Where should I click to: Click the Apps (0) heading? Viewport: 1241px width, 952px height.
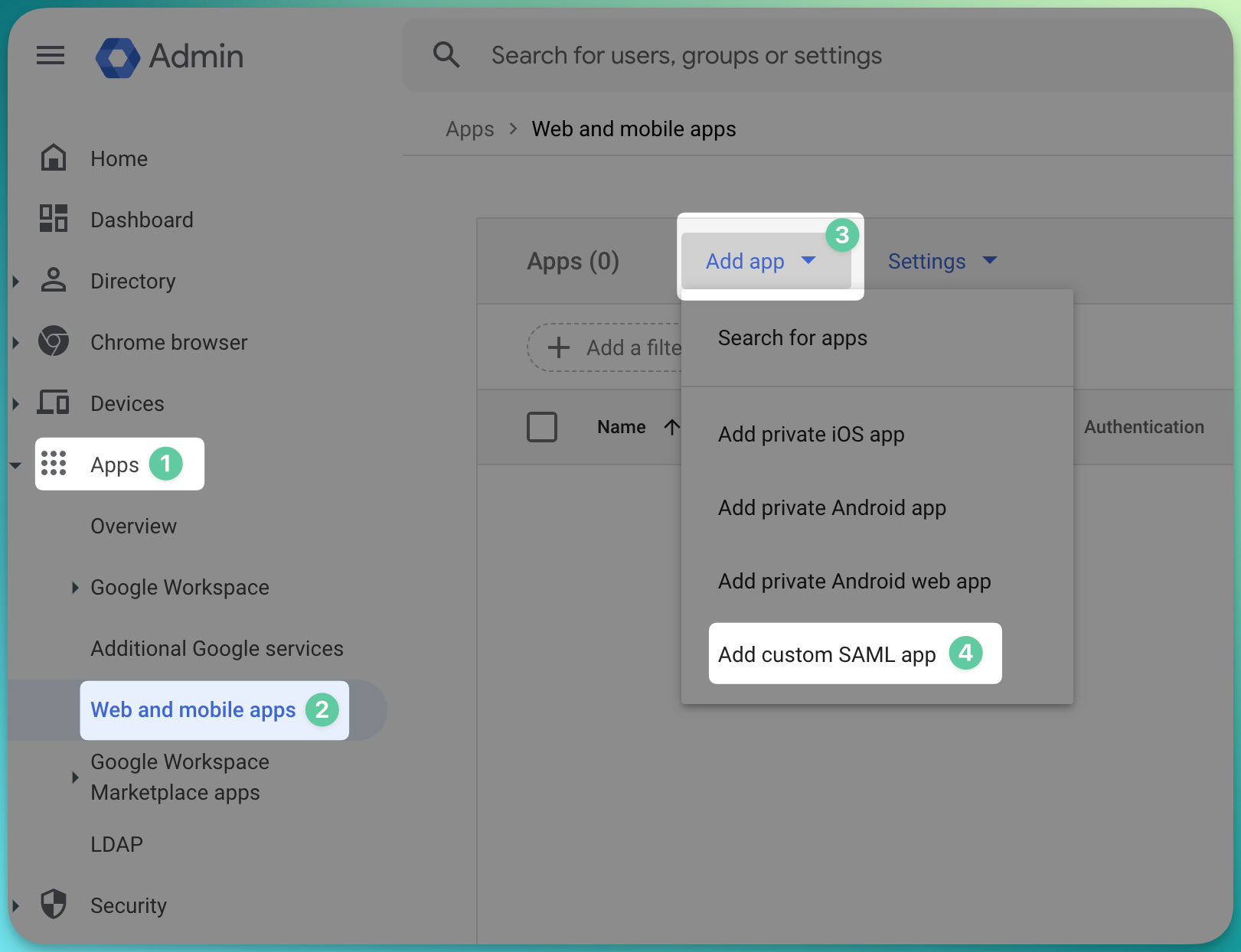pos(573,261)
